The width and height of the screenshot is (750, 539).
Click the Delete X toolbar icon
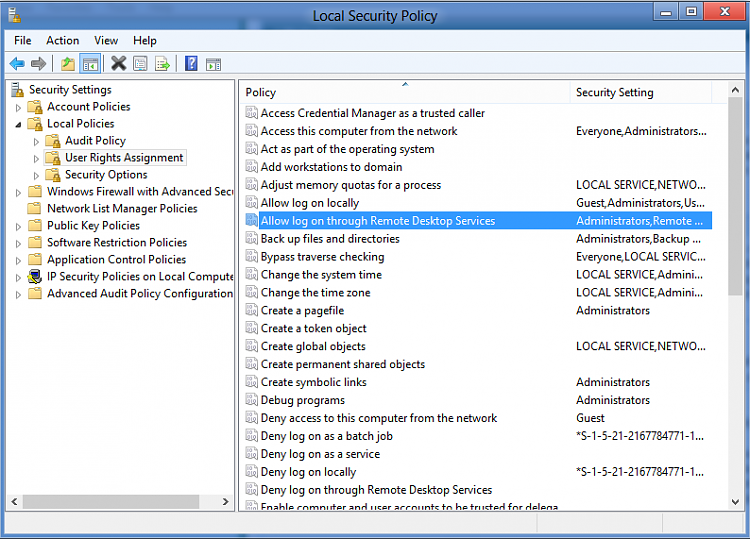coord(119,63)
